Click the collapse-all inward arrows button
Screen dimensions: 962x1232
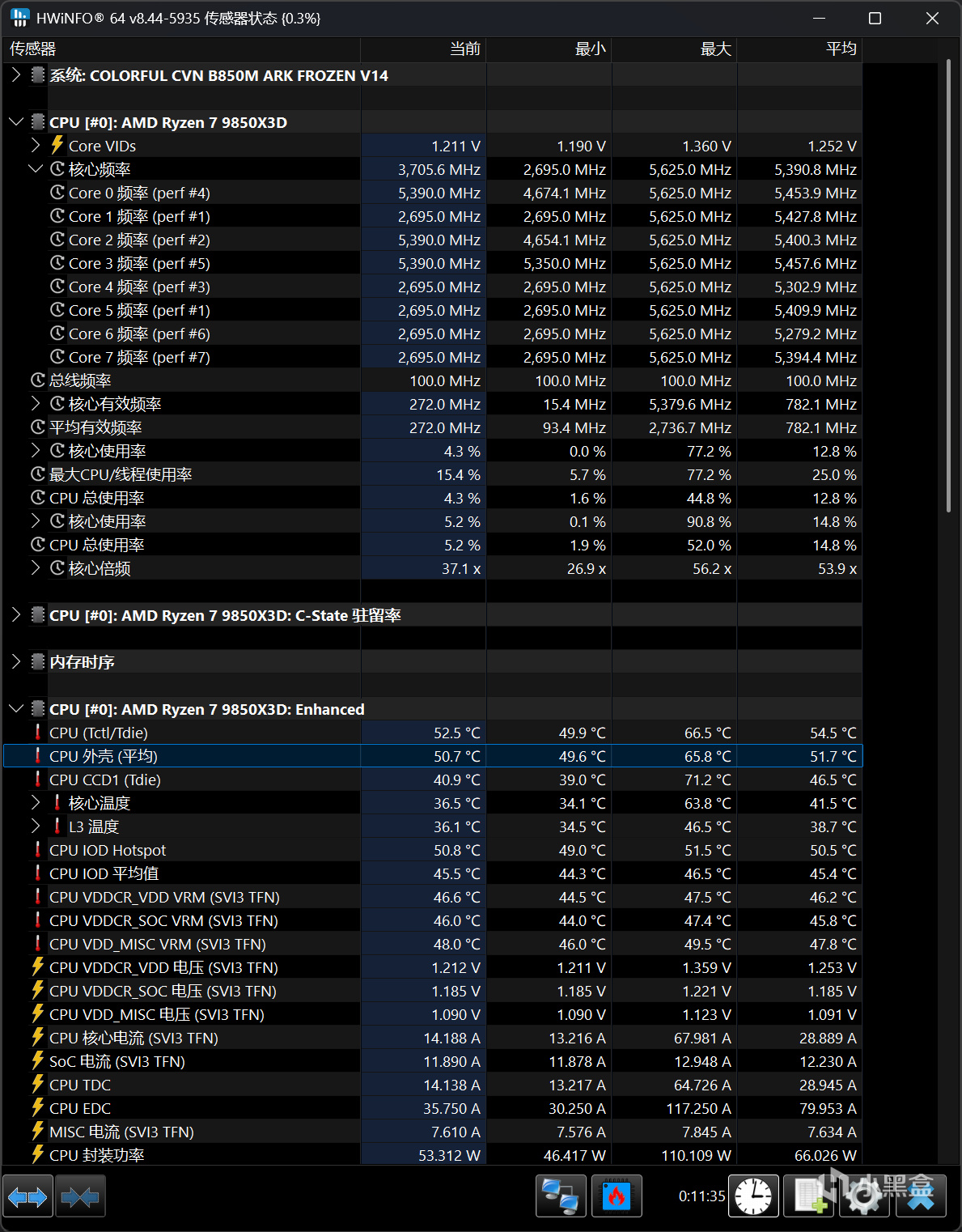80,1196
